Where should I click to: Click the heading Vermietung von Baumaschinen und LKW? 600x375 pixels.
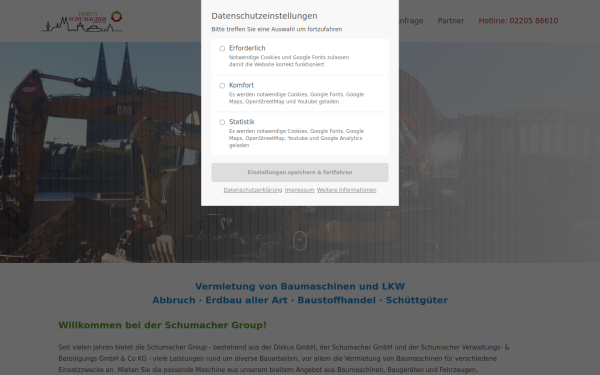(300, 287)
